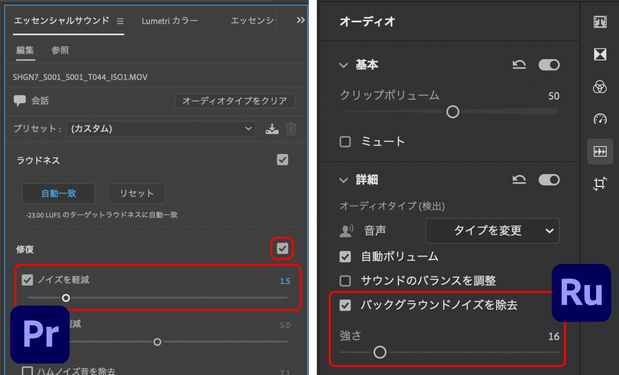Click the リセット button
619x375 pixels.
(x=137, y=193)
